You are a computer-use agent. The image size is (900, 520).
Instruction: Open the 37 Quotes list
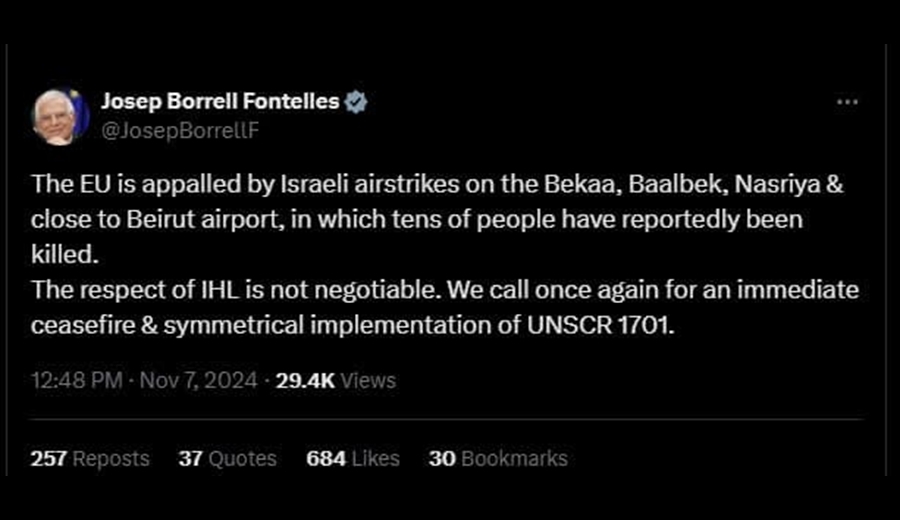coord(227,459)
